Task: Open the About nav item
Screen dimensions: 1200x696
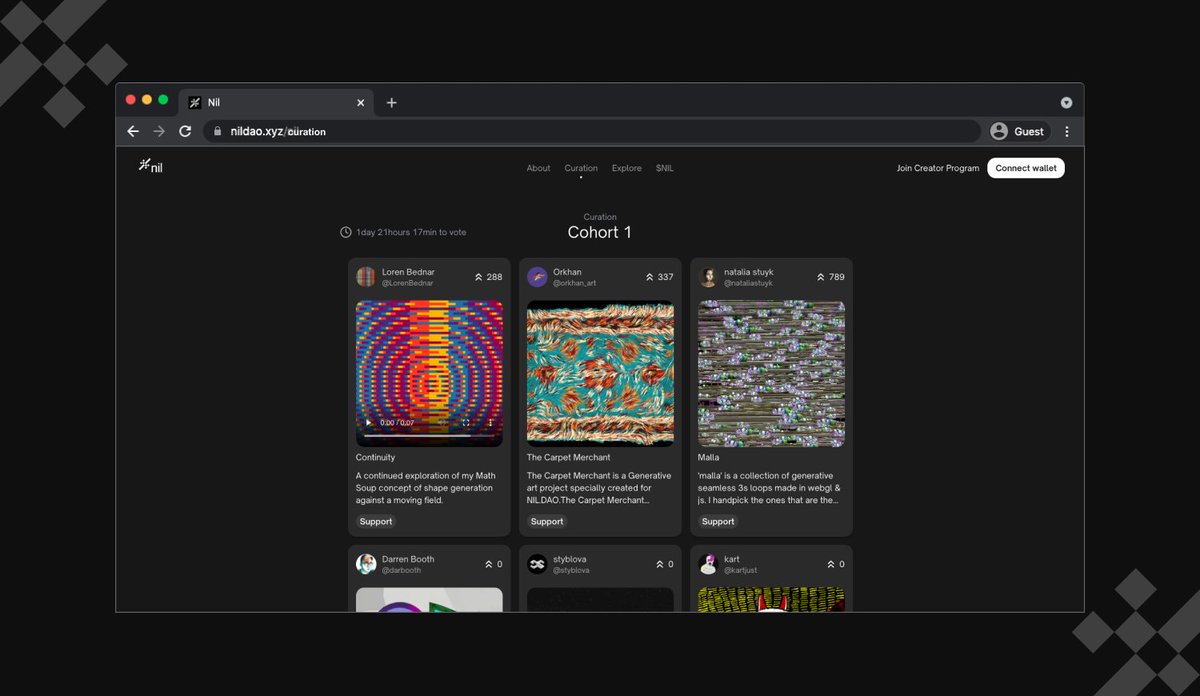Action: click(538, 168)
